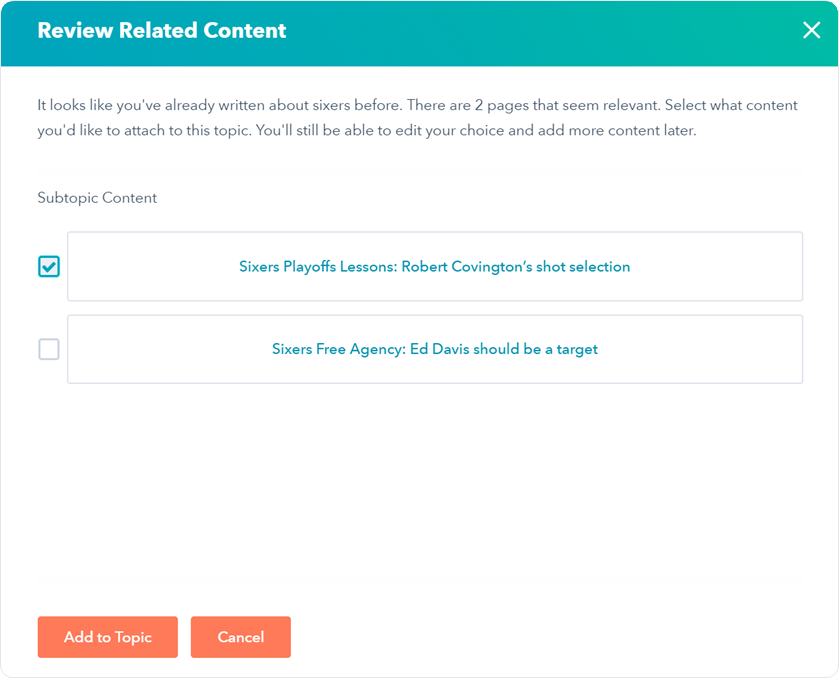Click the intro paragraph about sixers pages

click(x=366, y=118)
